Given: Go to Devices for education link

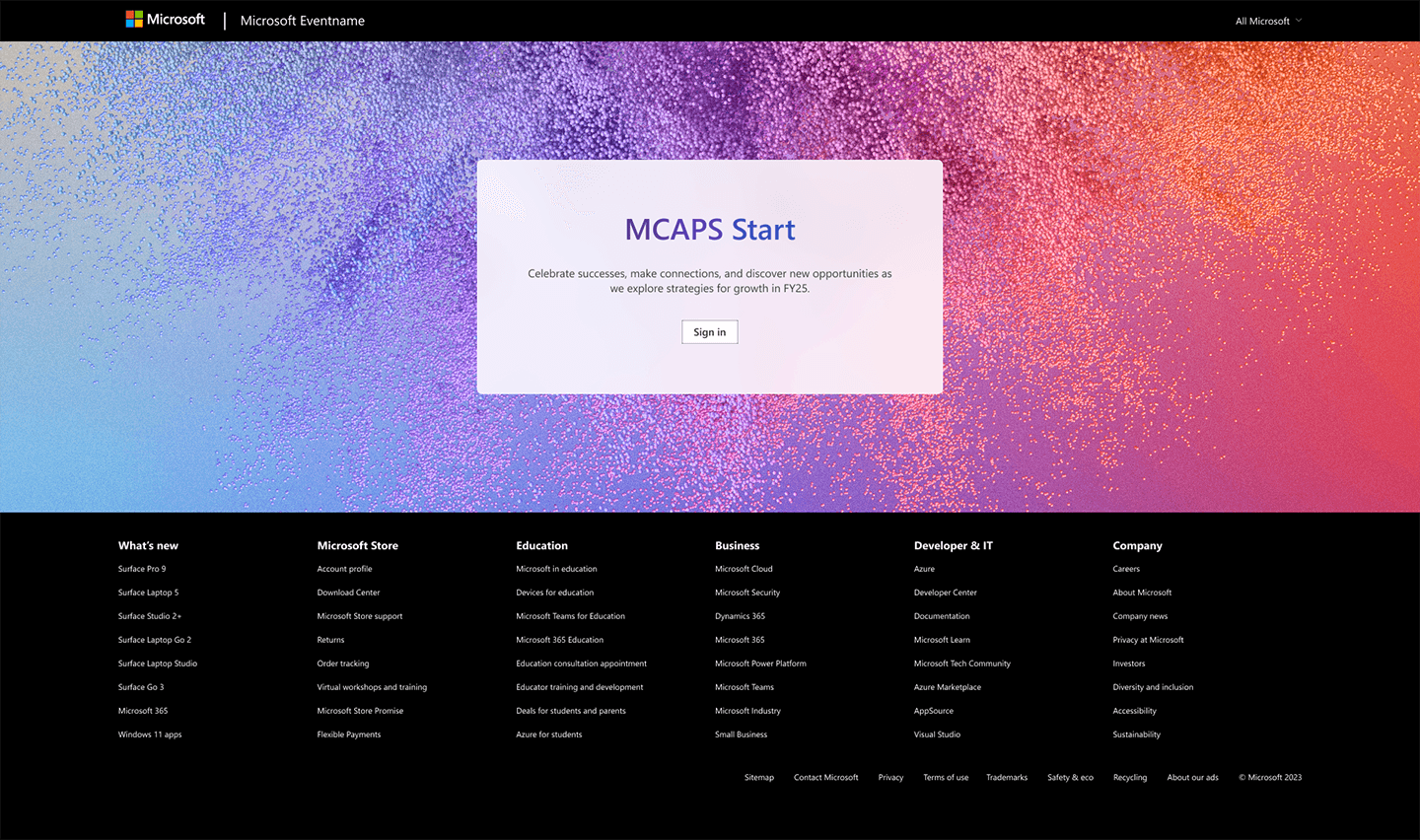Looking at the screenshot, I should [554, 593].
